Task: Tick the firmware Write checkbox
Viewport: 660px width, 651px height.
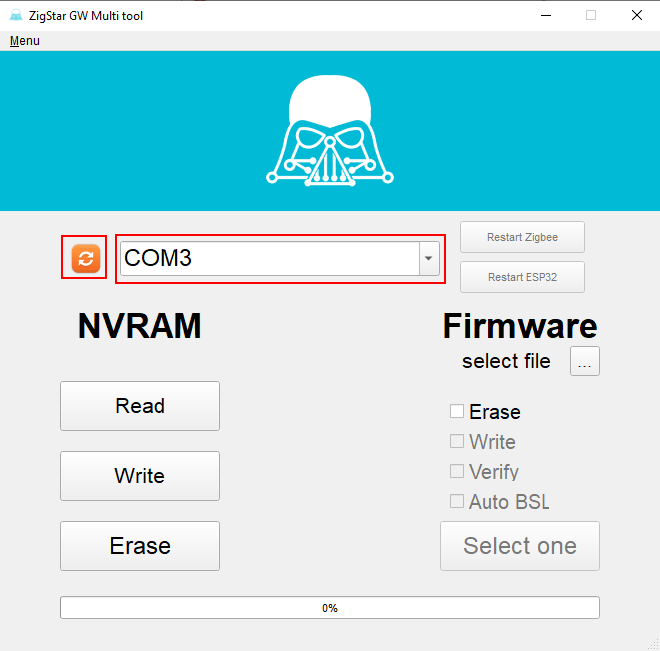Action: click(457, 441)
